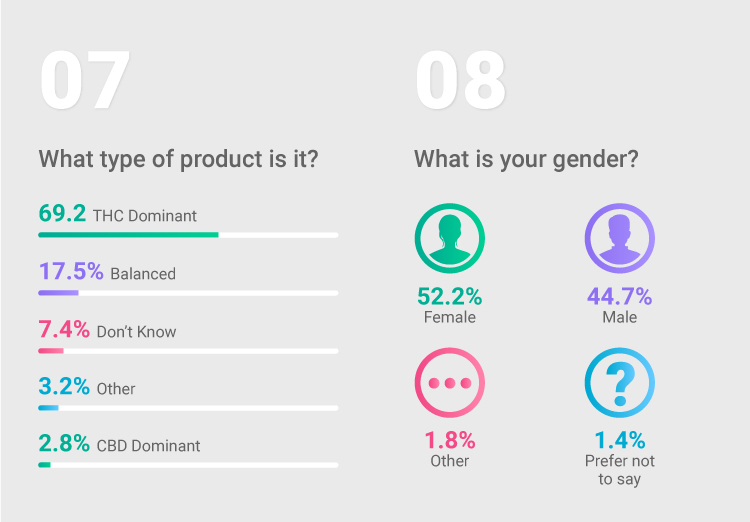
Task: Select the pink three-dots Other icon
Action: (450, 383)
